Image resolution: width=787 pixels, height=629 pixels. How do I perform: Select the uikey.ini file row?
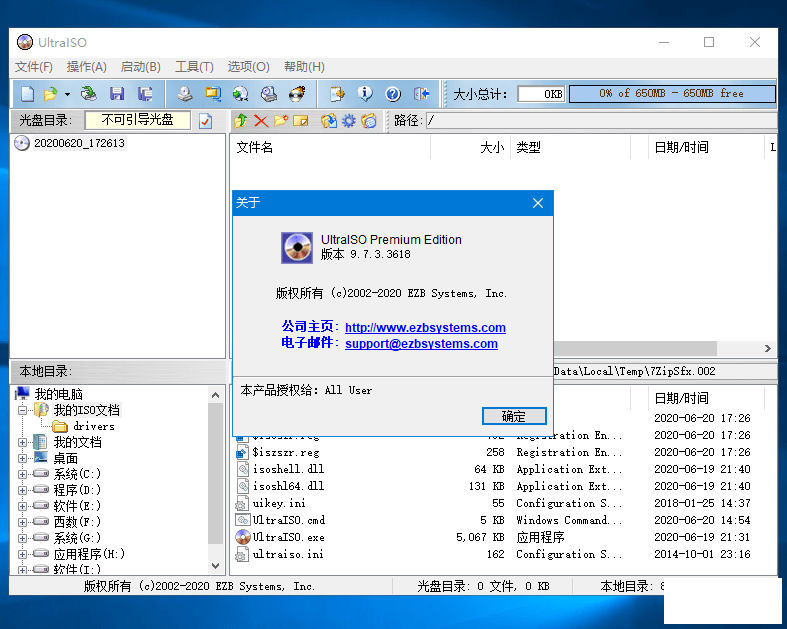click(503, 503)
